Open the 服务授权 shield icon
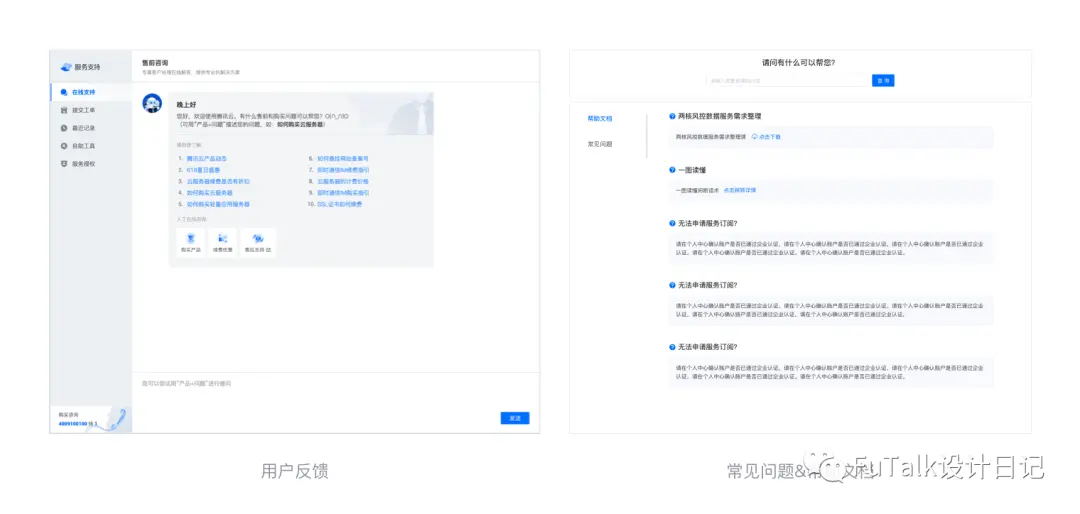The height and width of the screenshot is (514, 1080). (x=64, y=164)
